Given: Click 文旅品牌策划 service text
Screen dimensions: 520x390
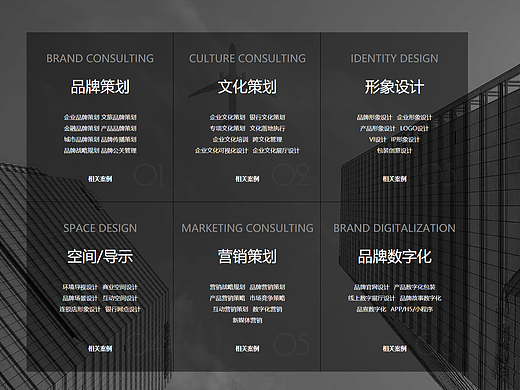Looking at the screenshot, I should coord(119,117).
